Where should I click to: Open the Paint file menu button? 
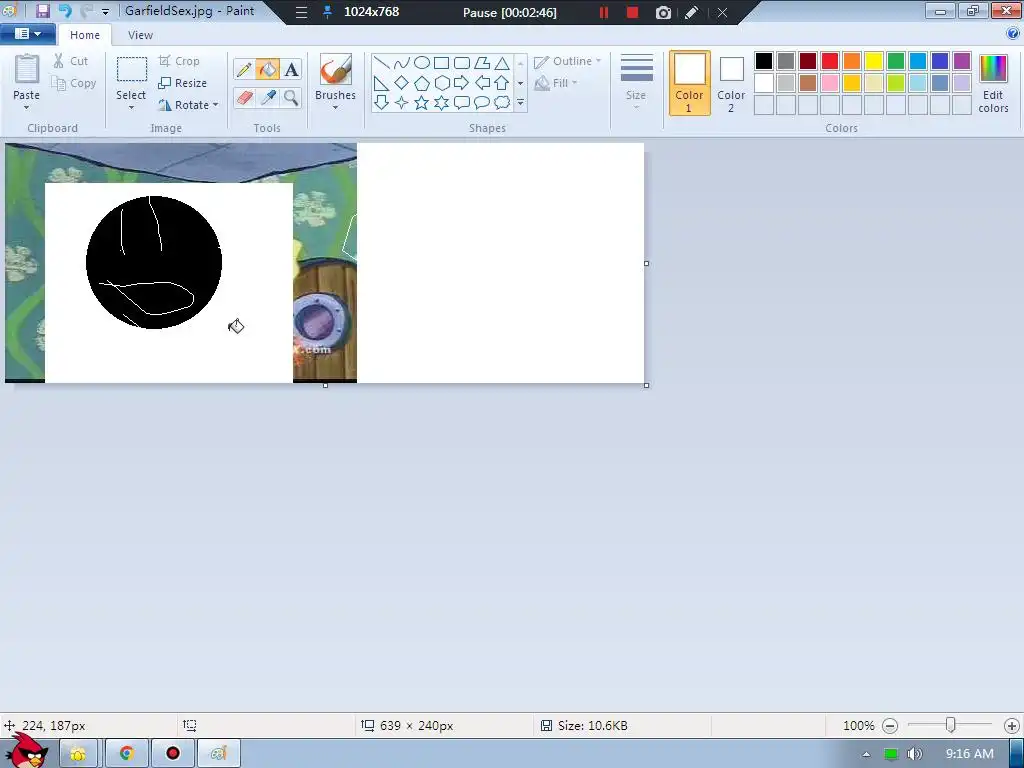[x=27, y=34]
